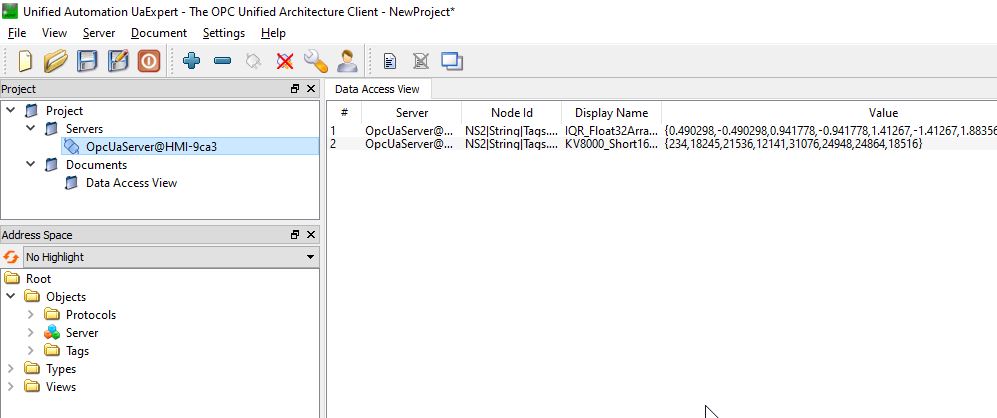The height and width of the screenshot is (418, 997).
Task: Disconnect server with the red X icon
Action: pos(284,61)
